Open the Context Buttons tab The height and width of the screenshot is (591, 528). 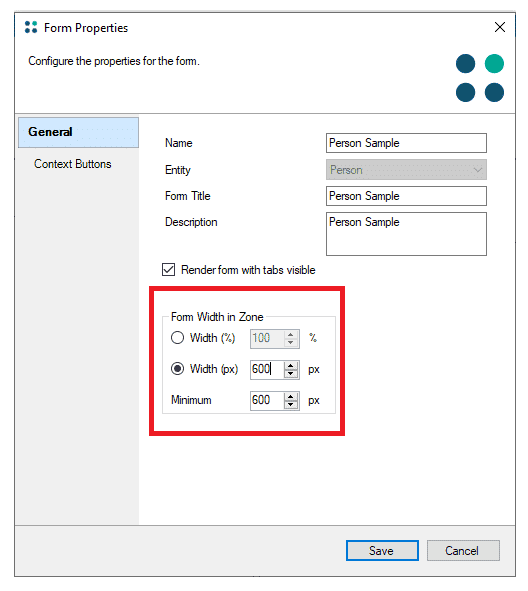[x=73, y=164]
